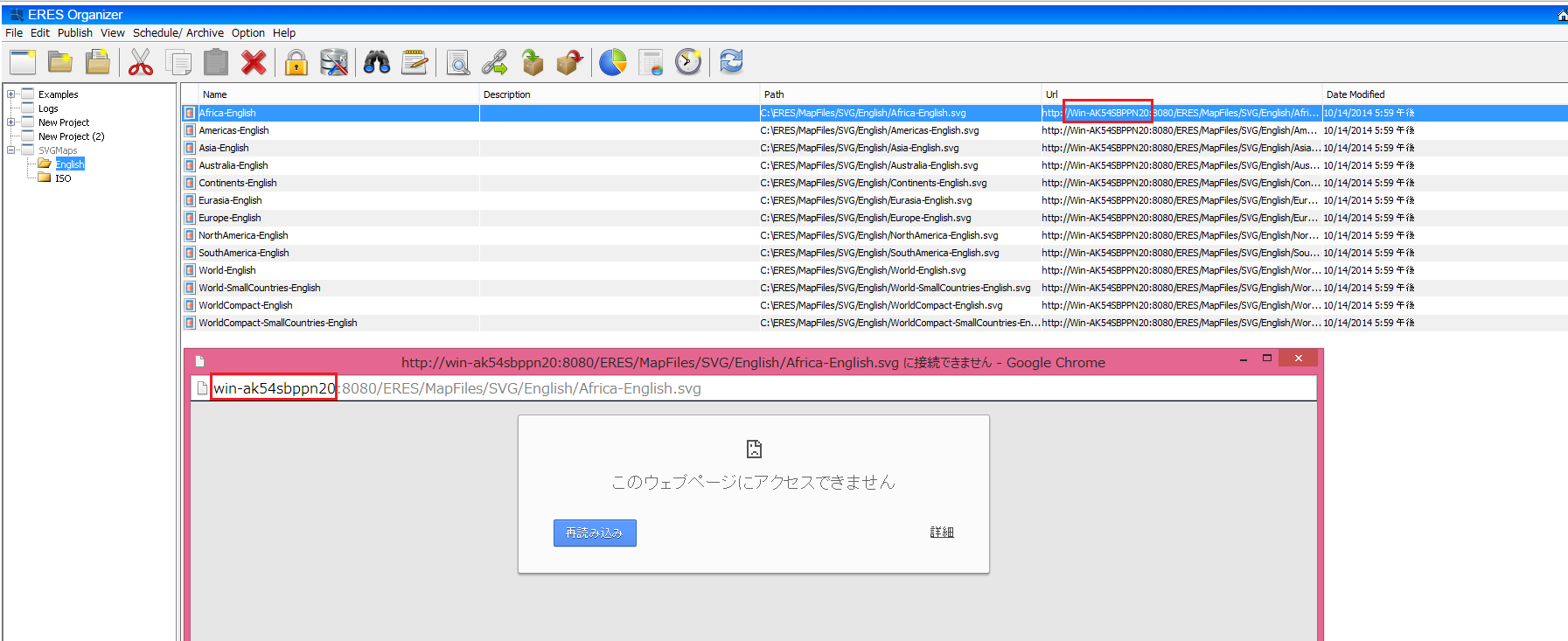
Task: Select the NorthAmerica-English row
Action: click(x=875, y=235)
